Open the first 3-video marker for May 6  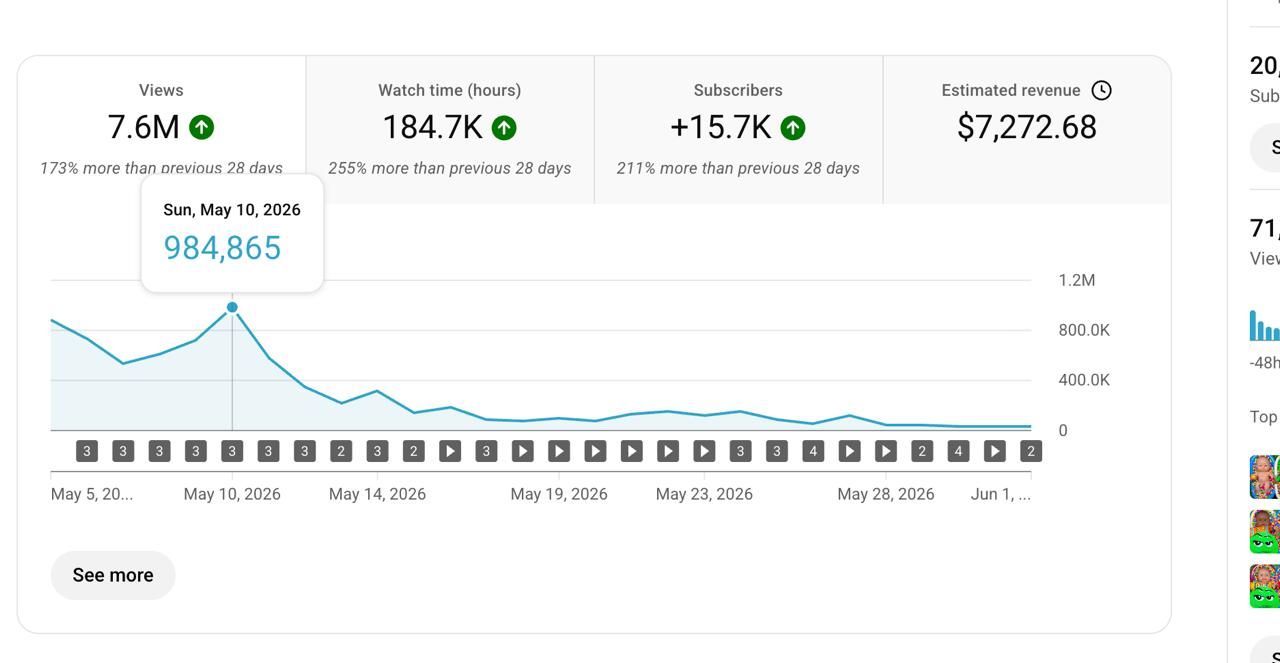[87, 451]
